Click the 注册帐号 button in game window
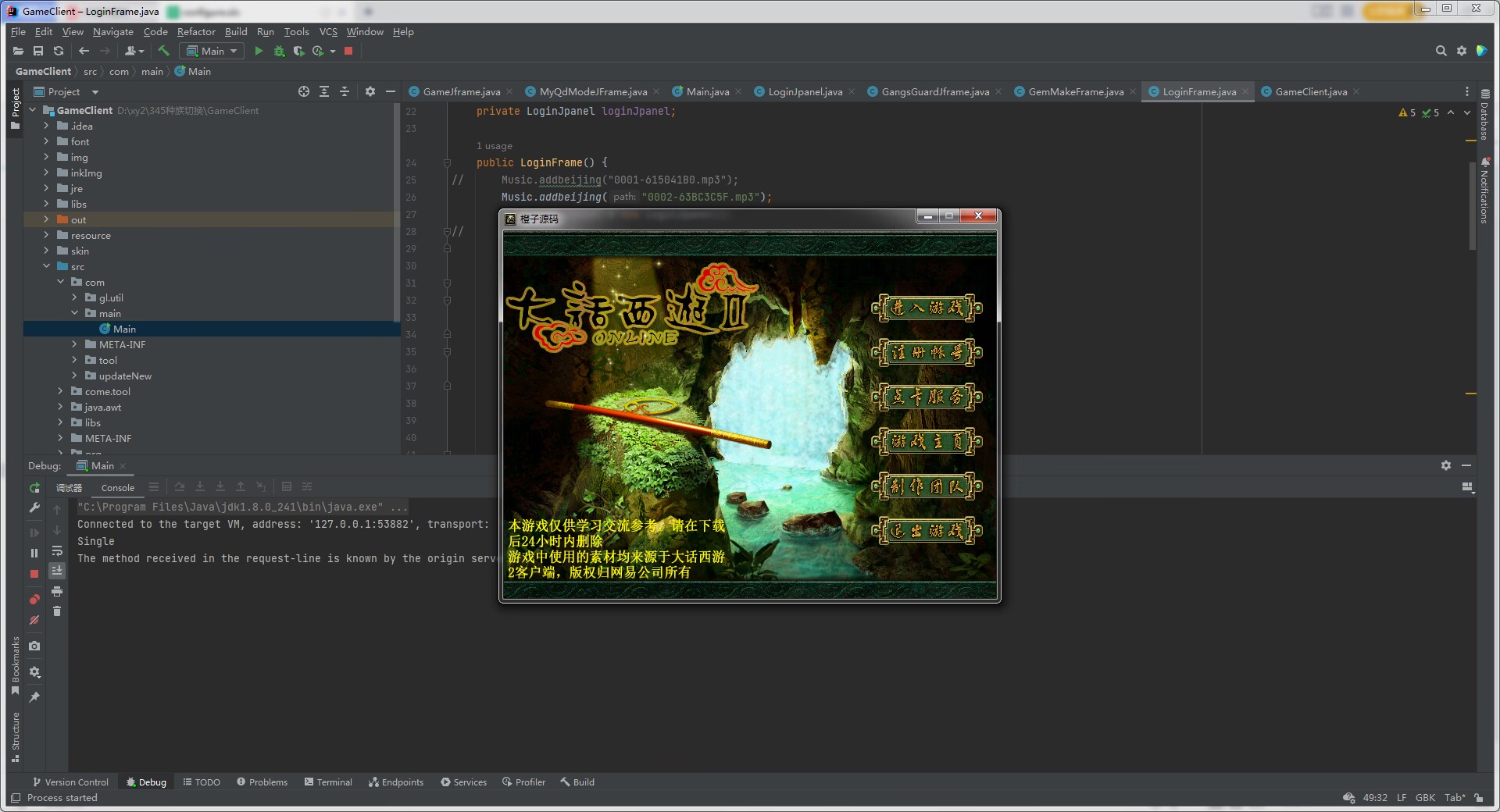 click(927, 353)
